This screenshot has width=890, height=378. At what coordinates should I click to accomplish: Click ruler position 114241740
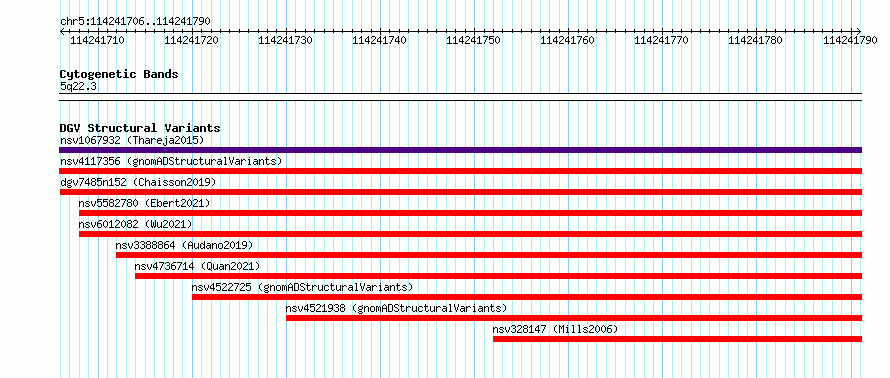pyautogui.click(x=380, y=40)
